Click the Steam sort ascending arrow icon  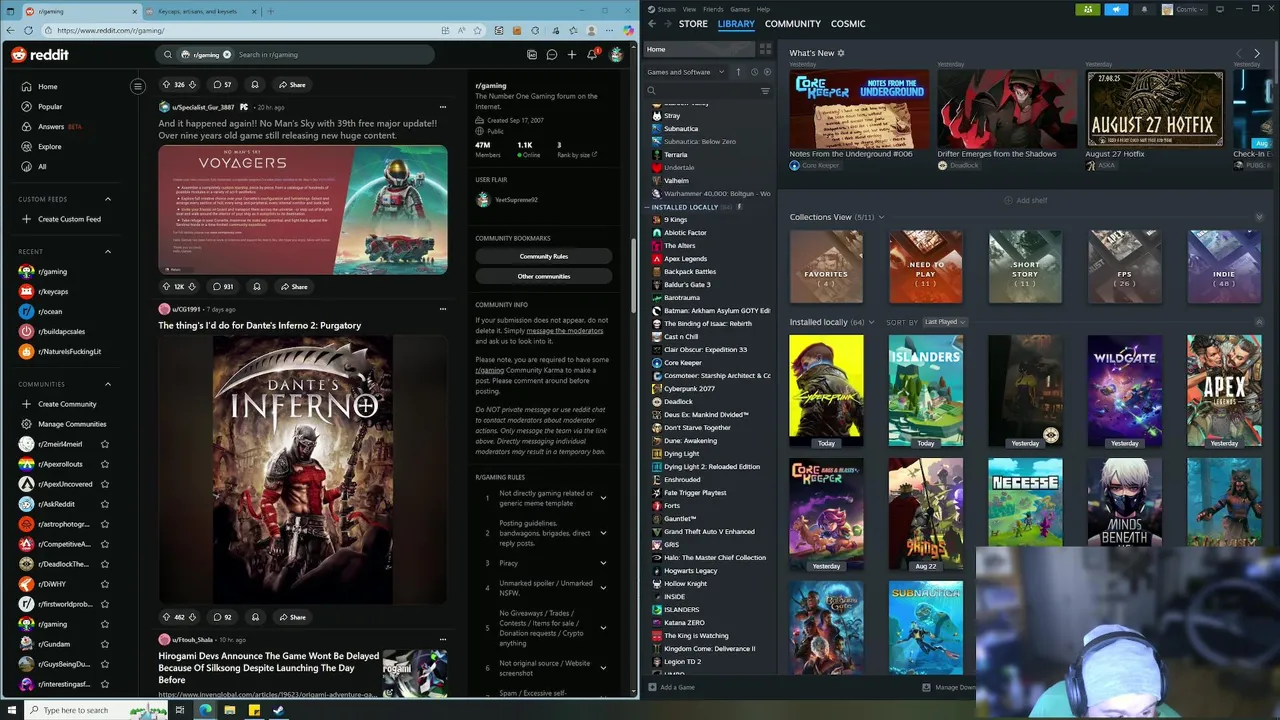pos(739,72)
